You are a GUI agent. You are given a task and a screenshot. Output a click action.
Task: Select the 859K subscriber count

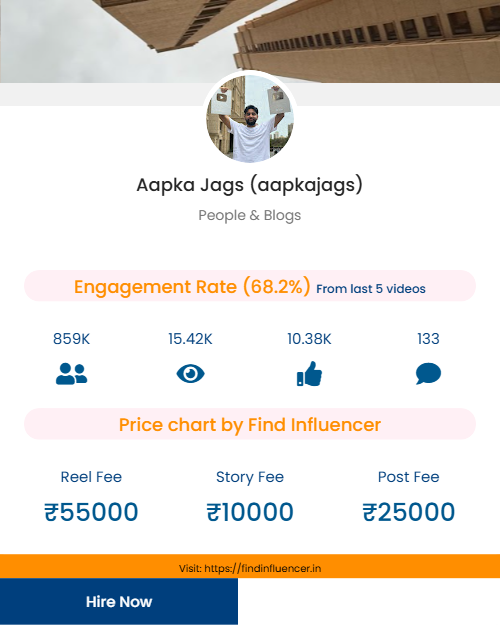pyautogui.click(x=71, y=339)
